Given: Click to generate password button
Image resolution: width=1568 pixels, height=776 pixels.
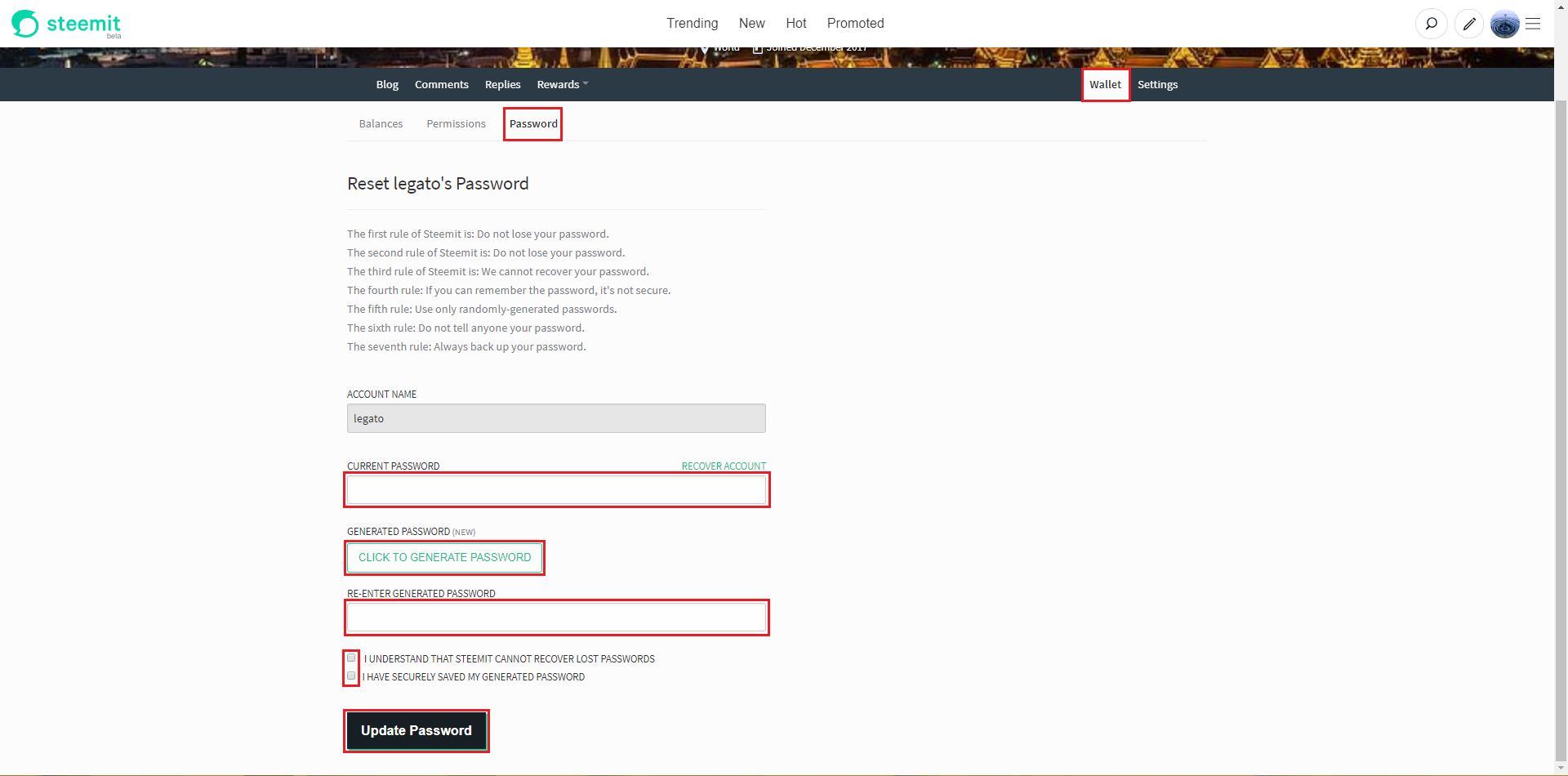Looking at the screenshot, I should pos(444,557).
